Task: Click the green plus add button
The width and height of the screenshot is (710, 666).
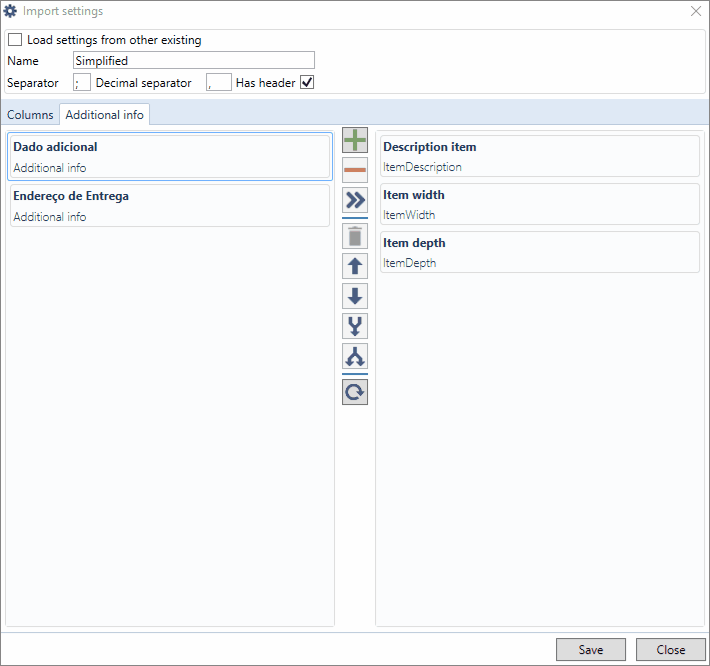Action: [355, 140]
